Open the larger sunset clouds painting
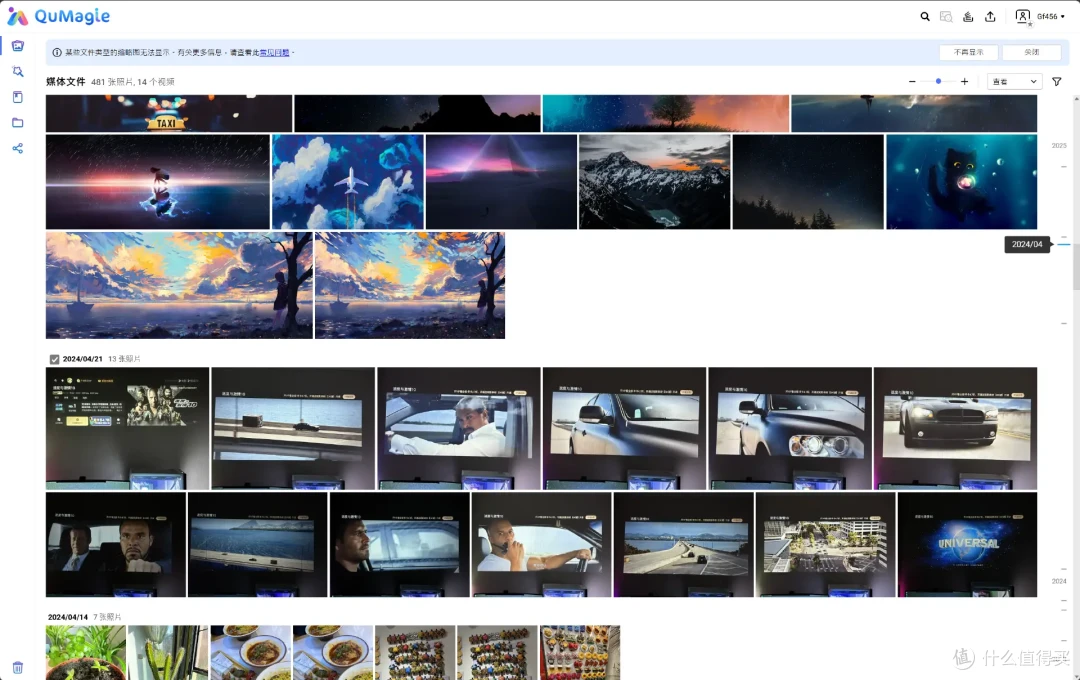 [x=179, y=285]
